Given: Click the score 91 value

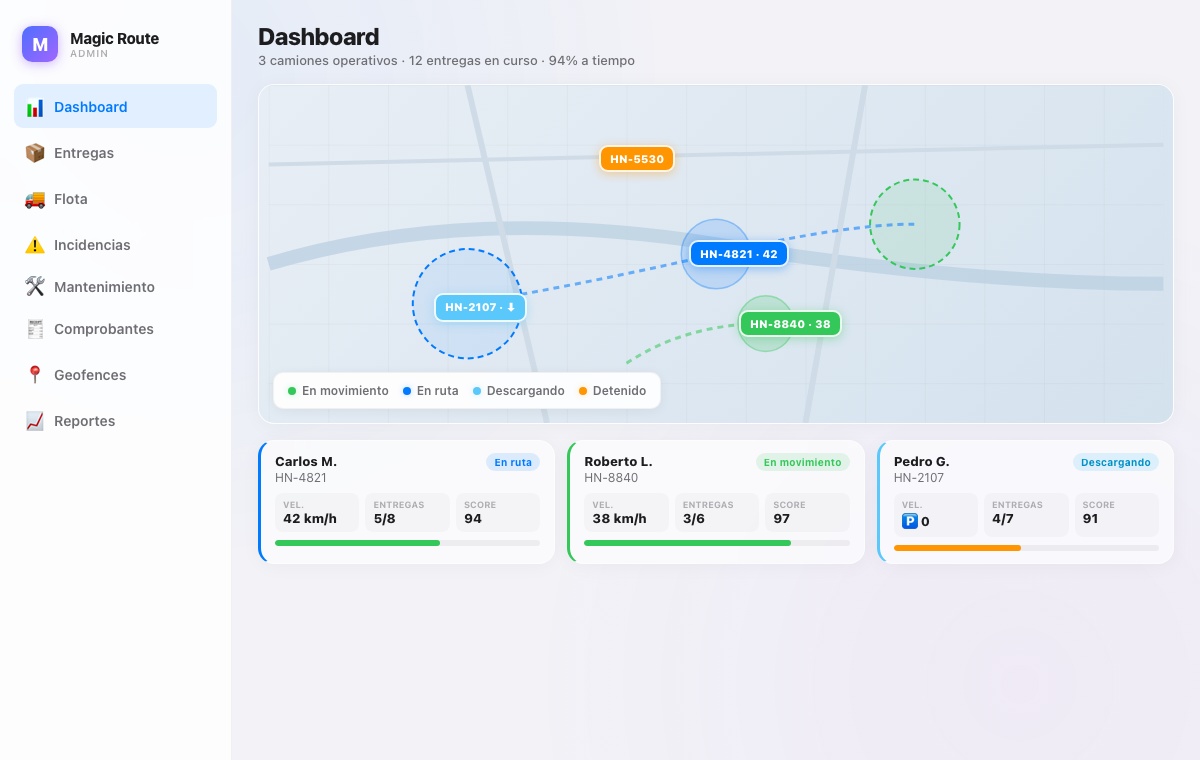Looking at the screenshot, I should 1091,519.
